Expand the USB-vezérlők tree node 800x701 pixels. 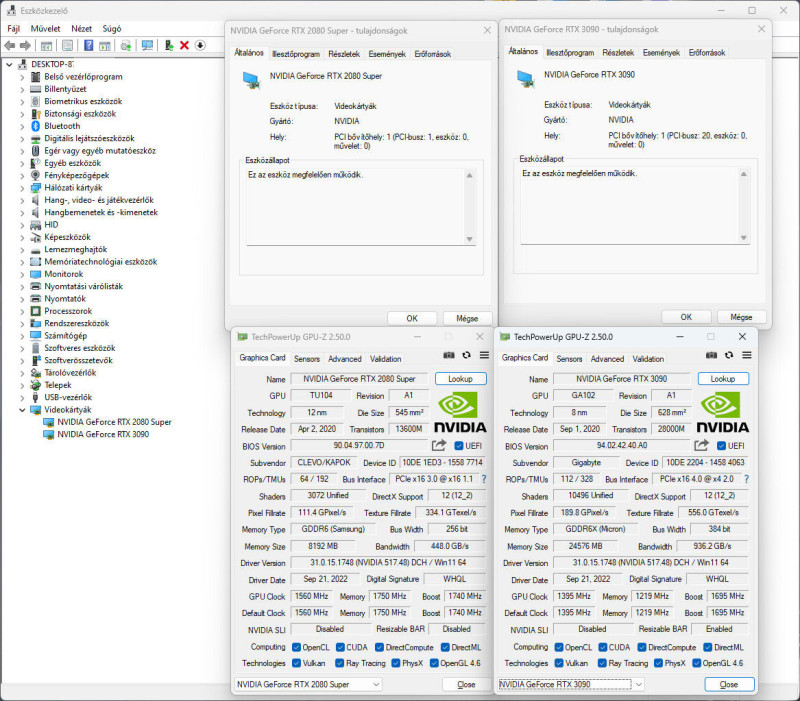pos(22,397)
